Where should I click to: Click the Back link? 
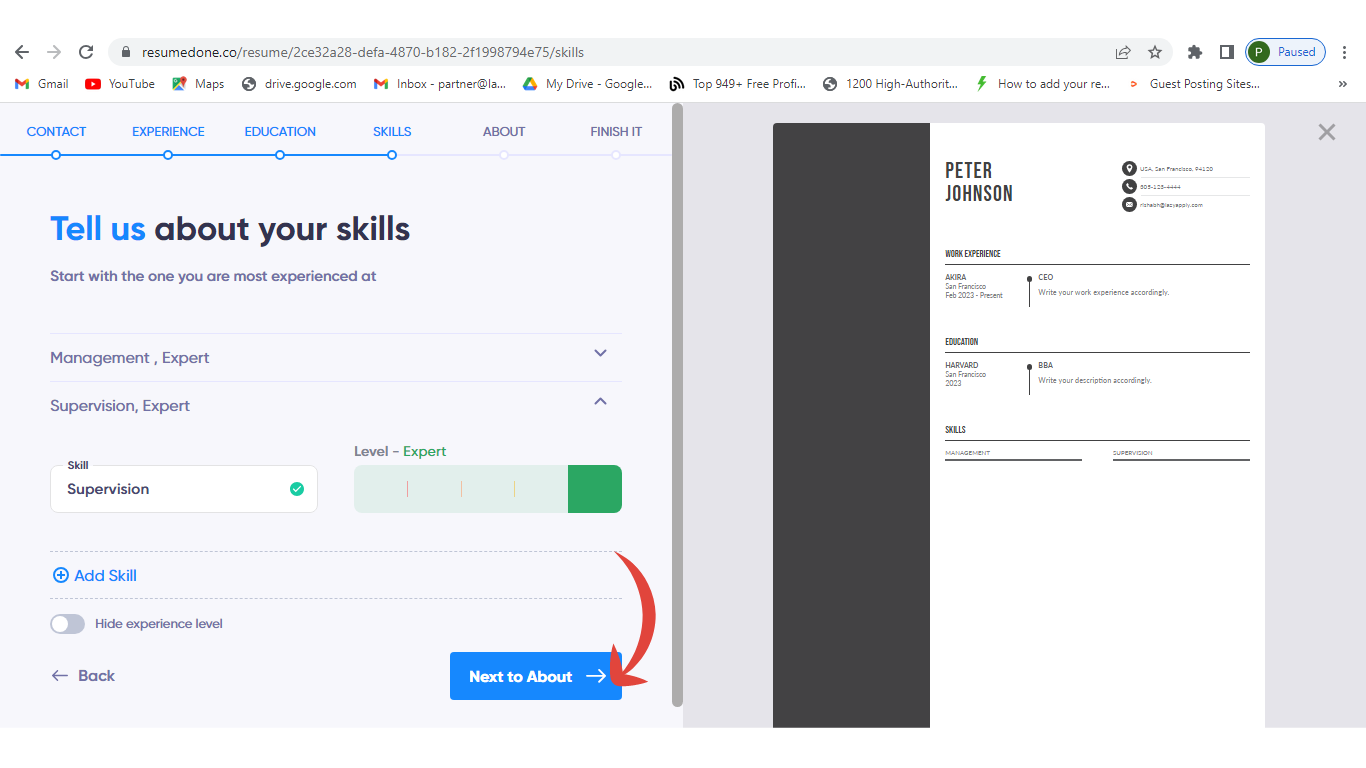[x=84, y=676]
